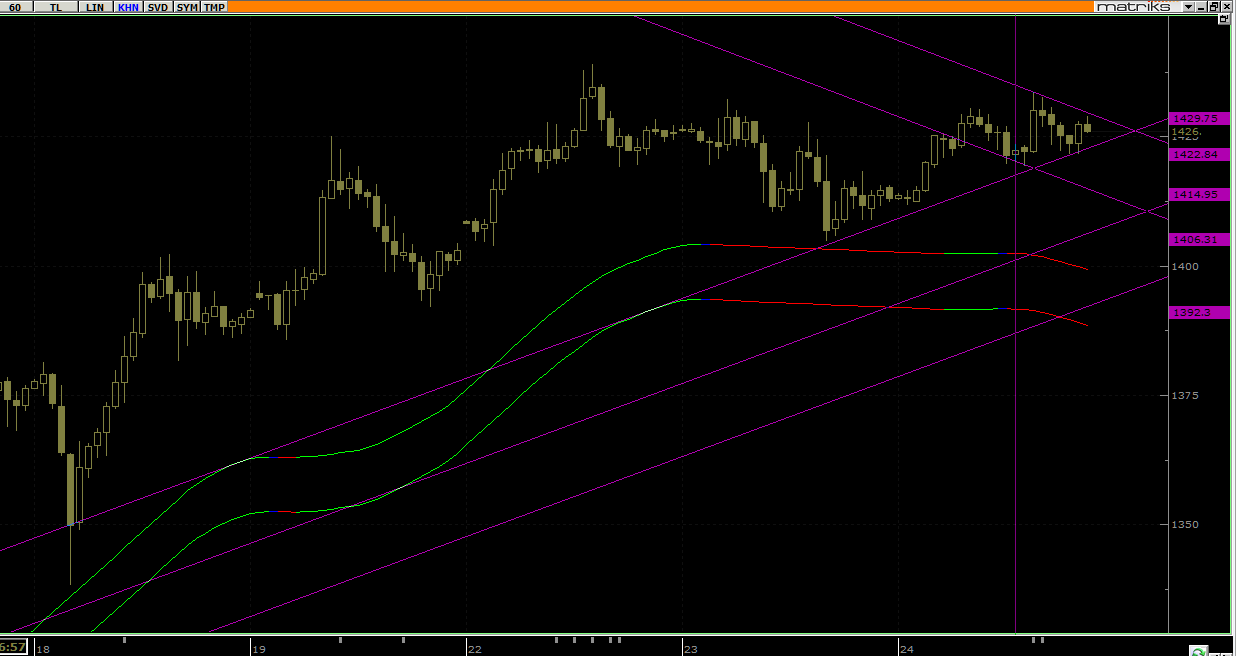Minimize the Matriks chart window
This screenshot has width=1236, height=656.
(x=1201, y=7)
